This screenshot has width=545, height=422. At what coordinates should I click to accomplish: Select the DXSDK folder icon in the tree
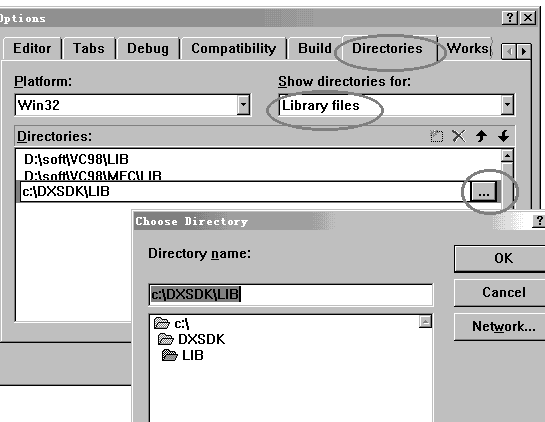165,339
